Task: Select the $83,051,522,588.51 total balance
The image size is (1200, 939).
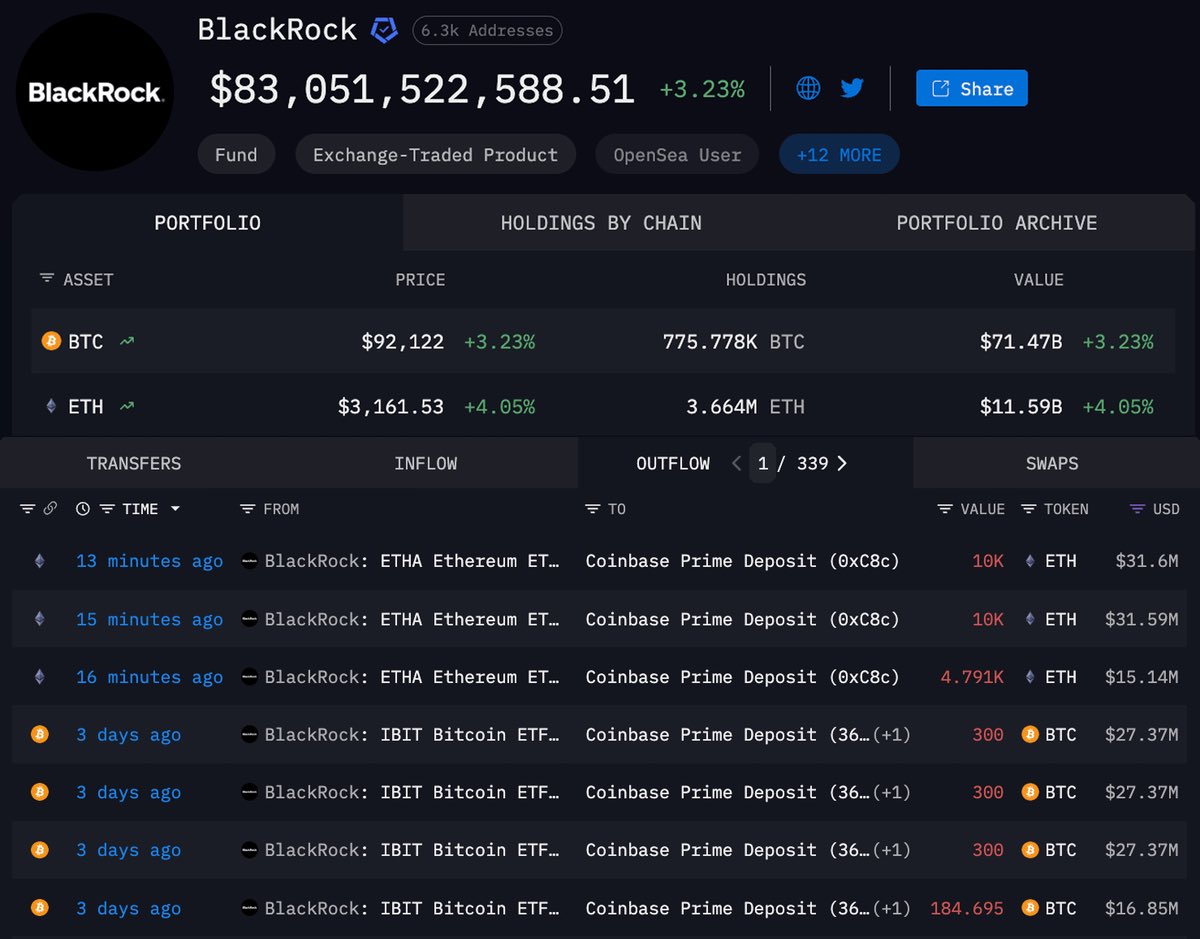Action: point(422,89)
